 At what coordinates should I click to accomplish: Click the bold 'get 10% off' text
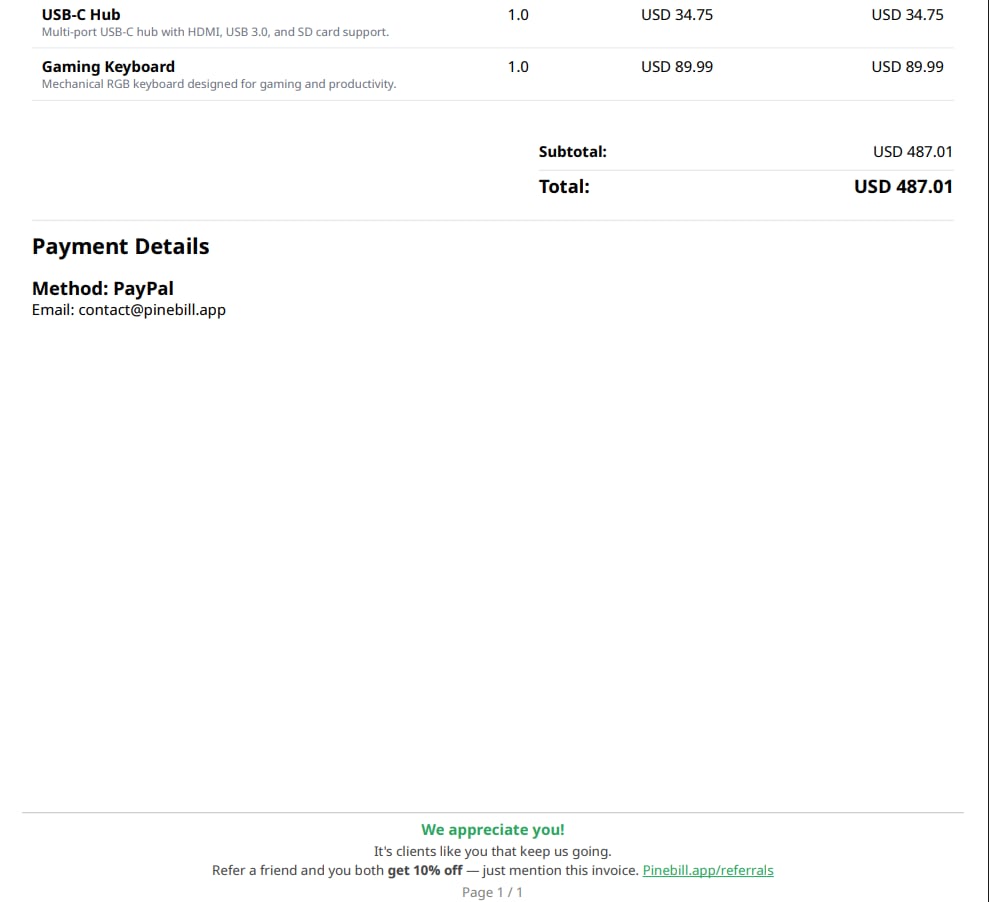(x=424, y=870)
